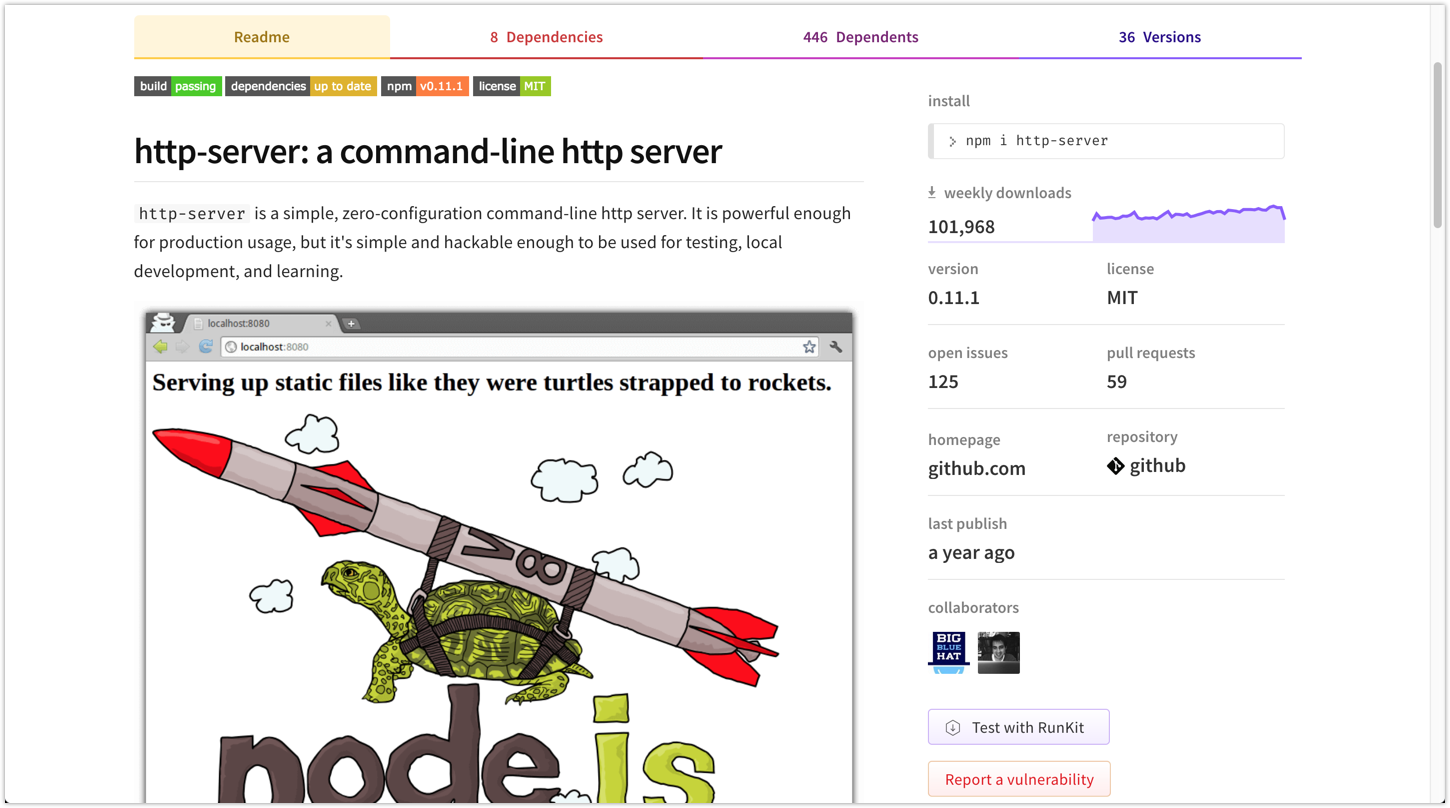Image resolution: width=1450 pixels, height=808 pixels.
Task: Select the pull requests count 59
Action: [1117, 381]
